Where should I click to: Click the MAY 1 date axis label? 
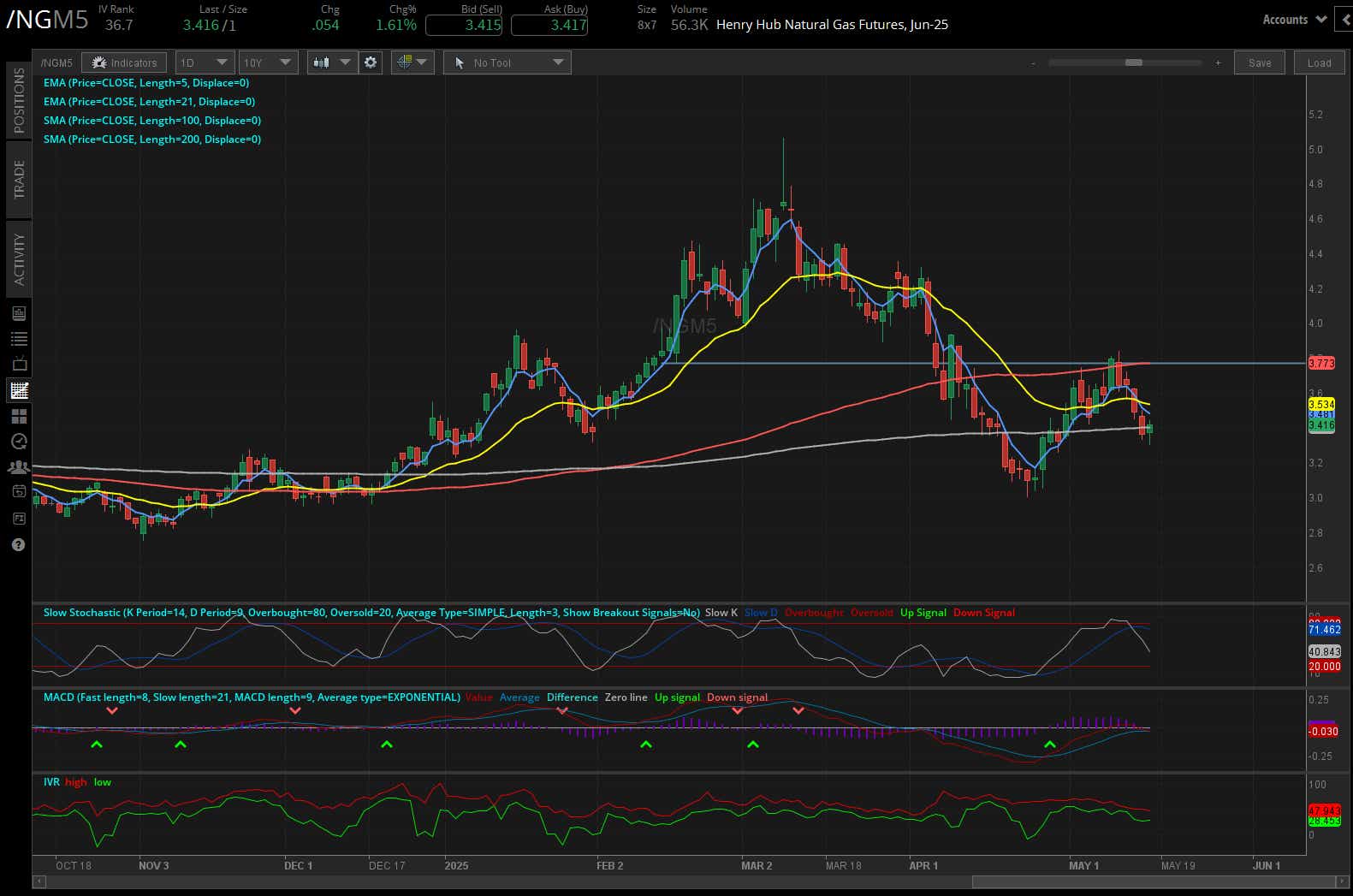click(x=1083, y=865)
